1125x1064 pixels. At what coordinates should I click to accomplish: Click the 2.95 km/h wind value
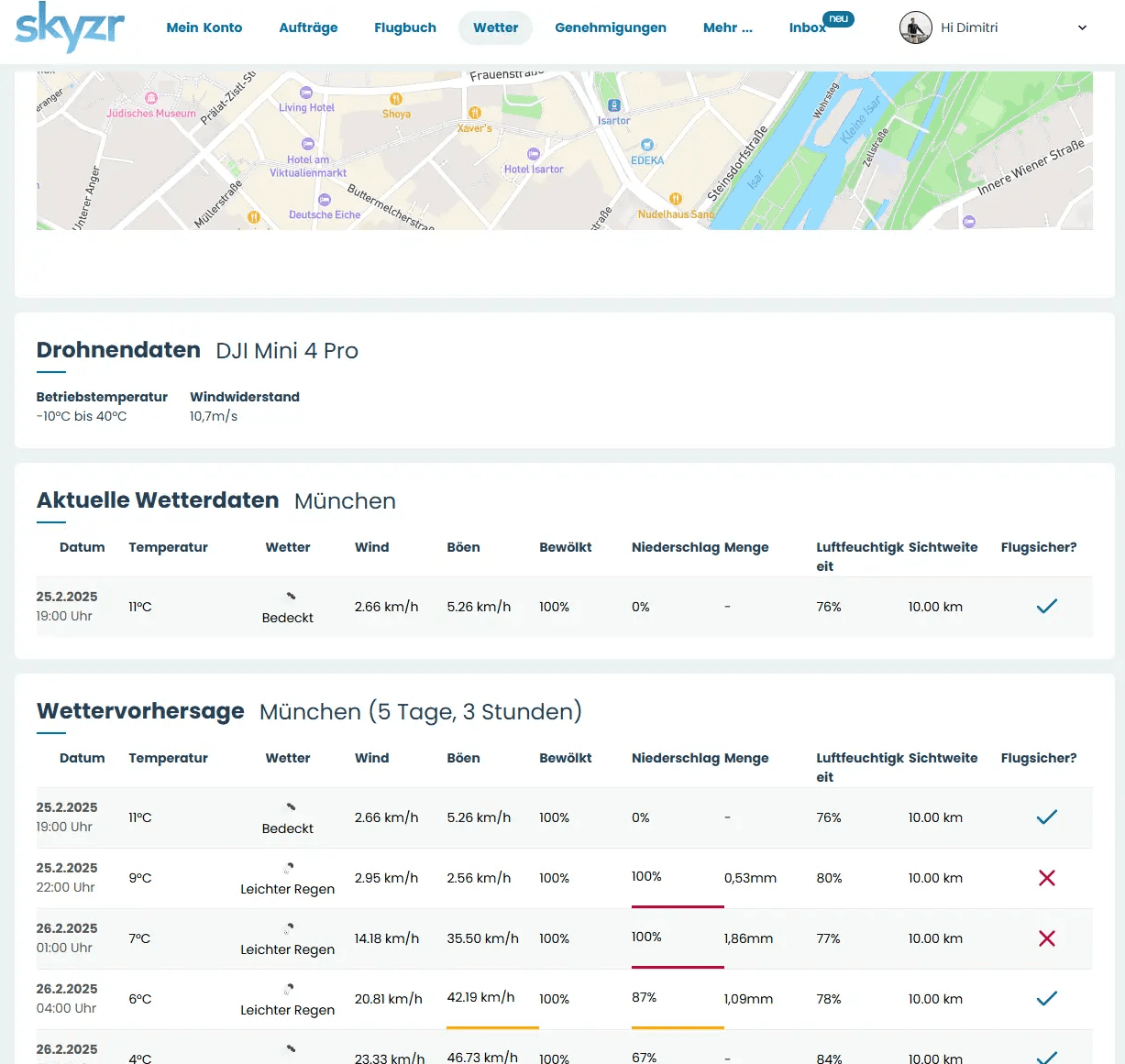click(386, 878)
